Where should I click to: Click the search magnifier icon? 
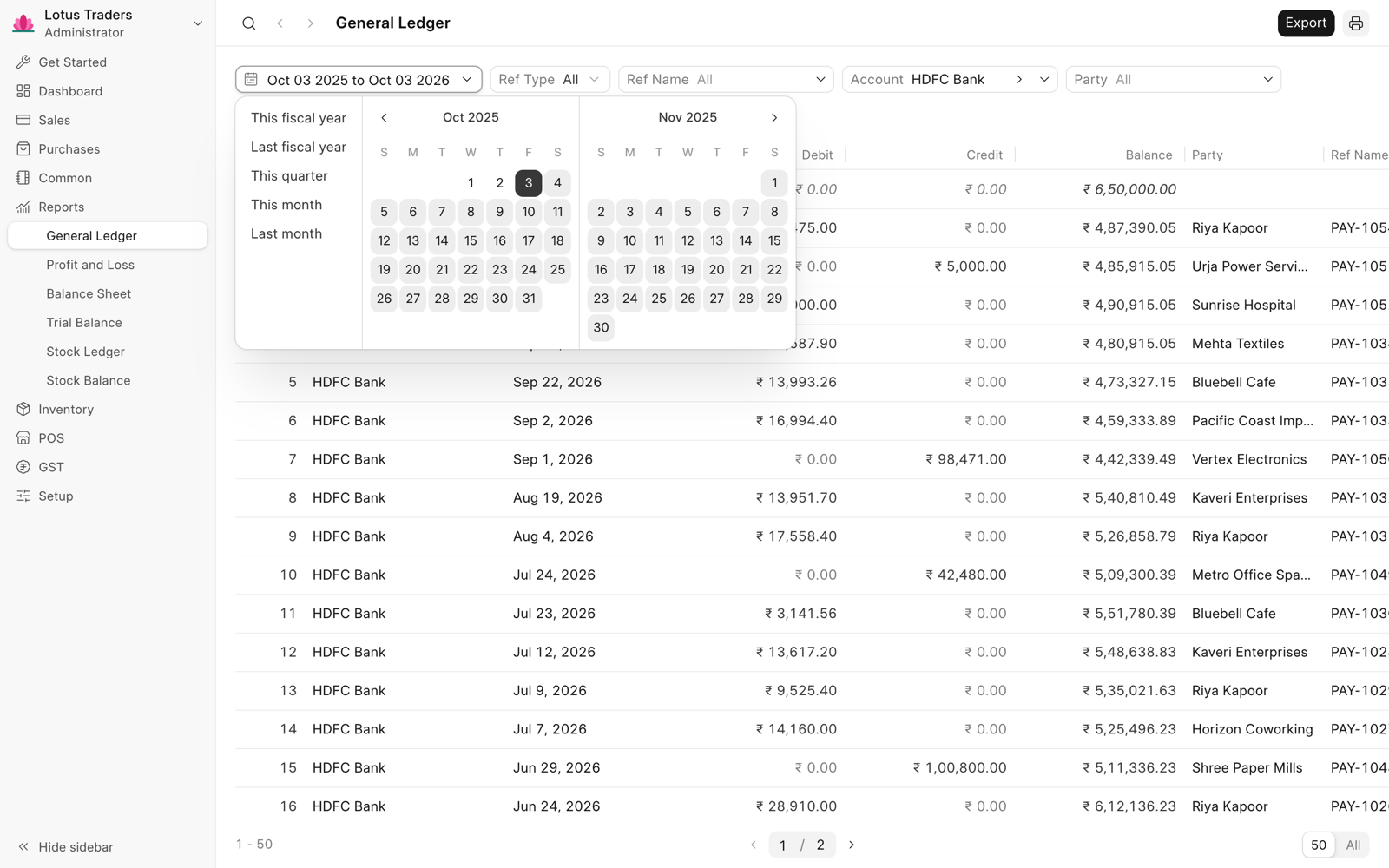pyautogui.click(x=249, y=23)
